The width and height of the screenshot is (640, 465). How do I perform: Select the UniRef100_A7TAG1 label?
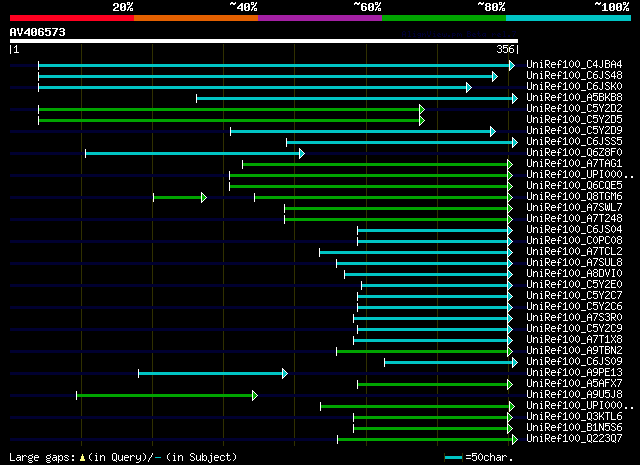tap(574, 164)
